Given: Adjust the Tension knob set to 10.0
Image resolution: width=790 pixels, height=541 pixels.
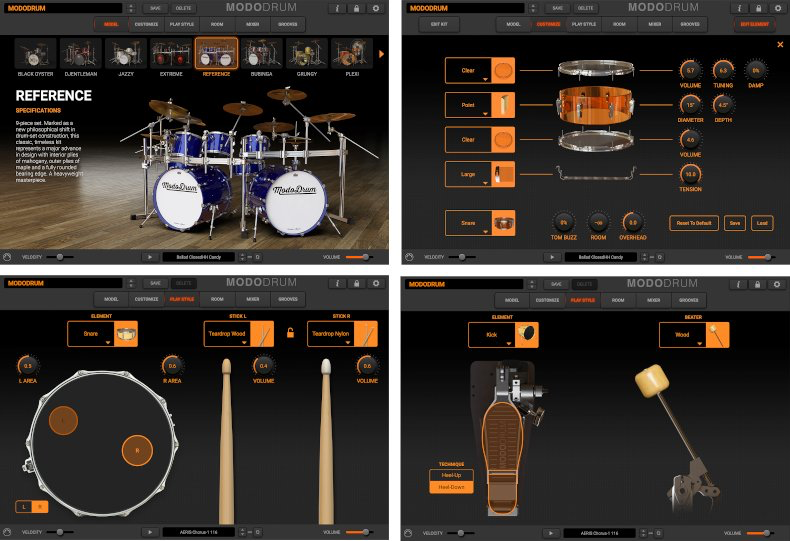Looking at the screenshot, I should point(690,174).
